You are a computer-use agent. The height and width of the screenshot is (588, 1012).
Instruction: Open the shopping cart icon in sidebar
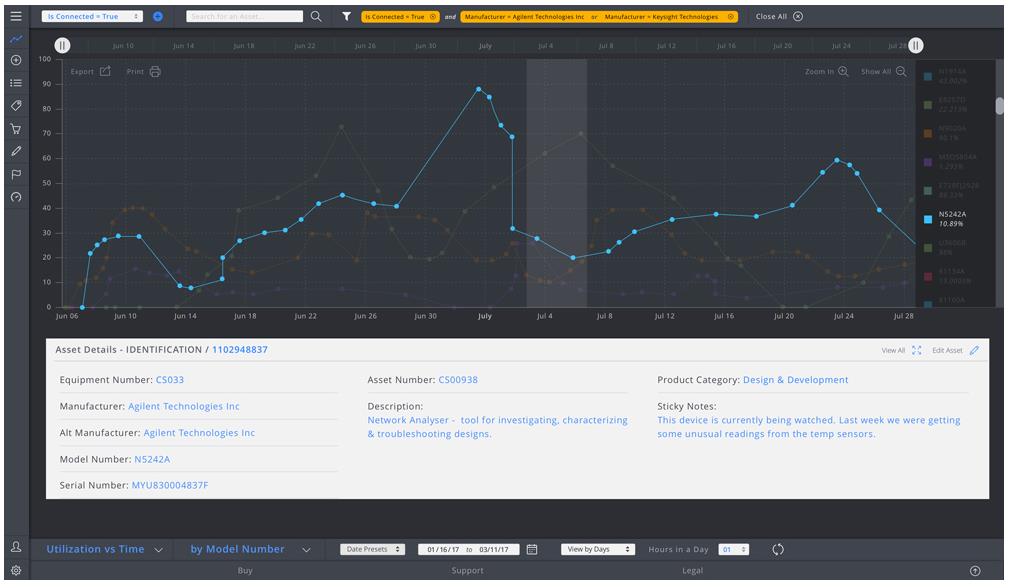point(16,128)
